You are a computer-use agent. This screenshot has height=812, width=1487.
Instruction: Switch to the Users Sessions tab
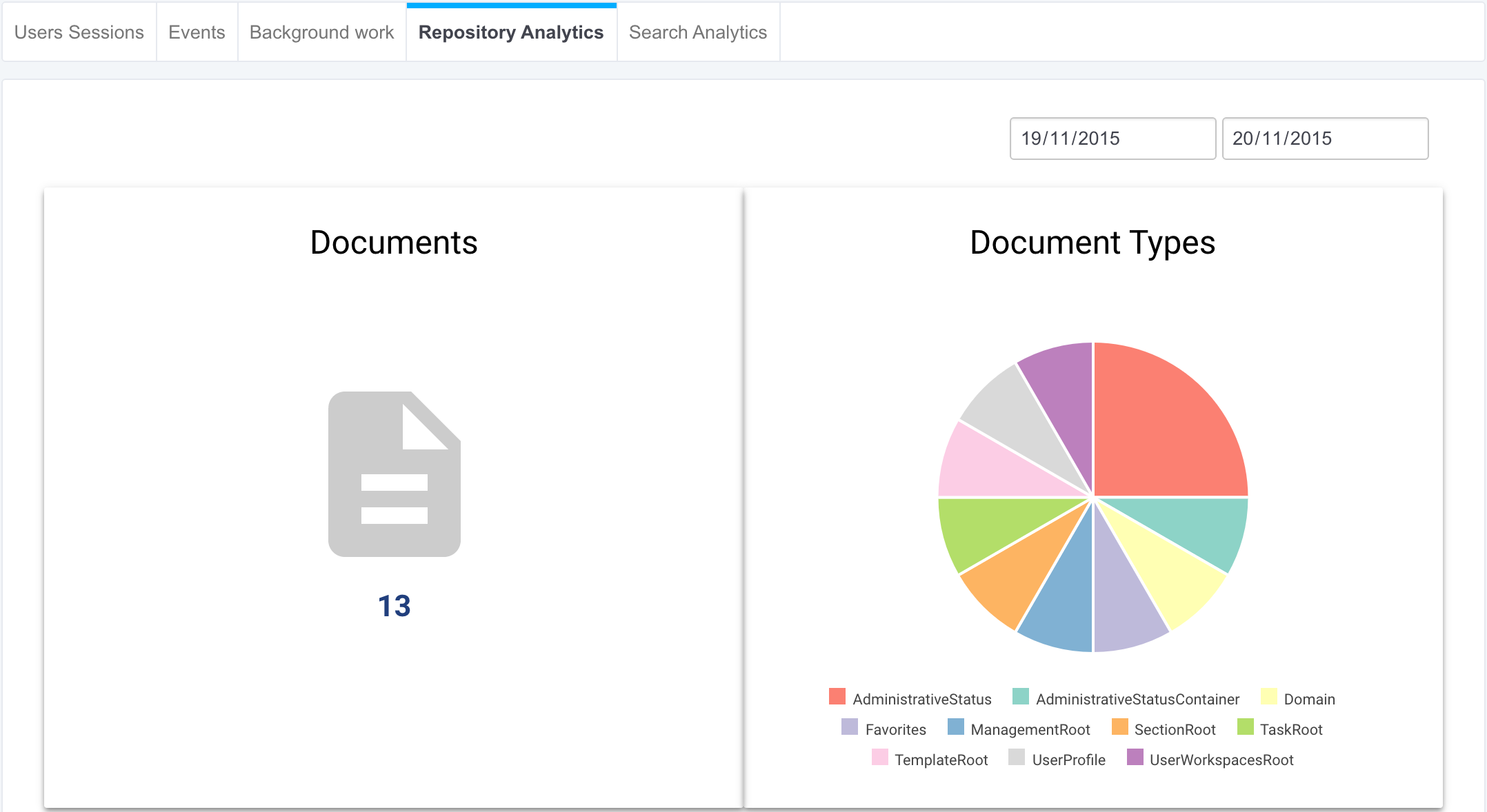point(79,32)
